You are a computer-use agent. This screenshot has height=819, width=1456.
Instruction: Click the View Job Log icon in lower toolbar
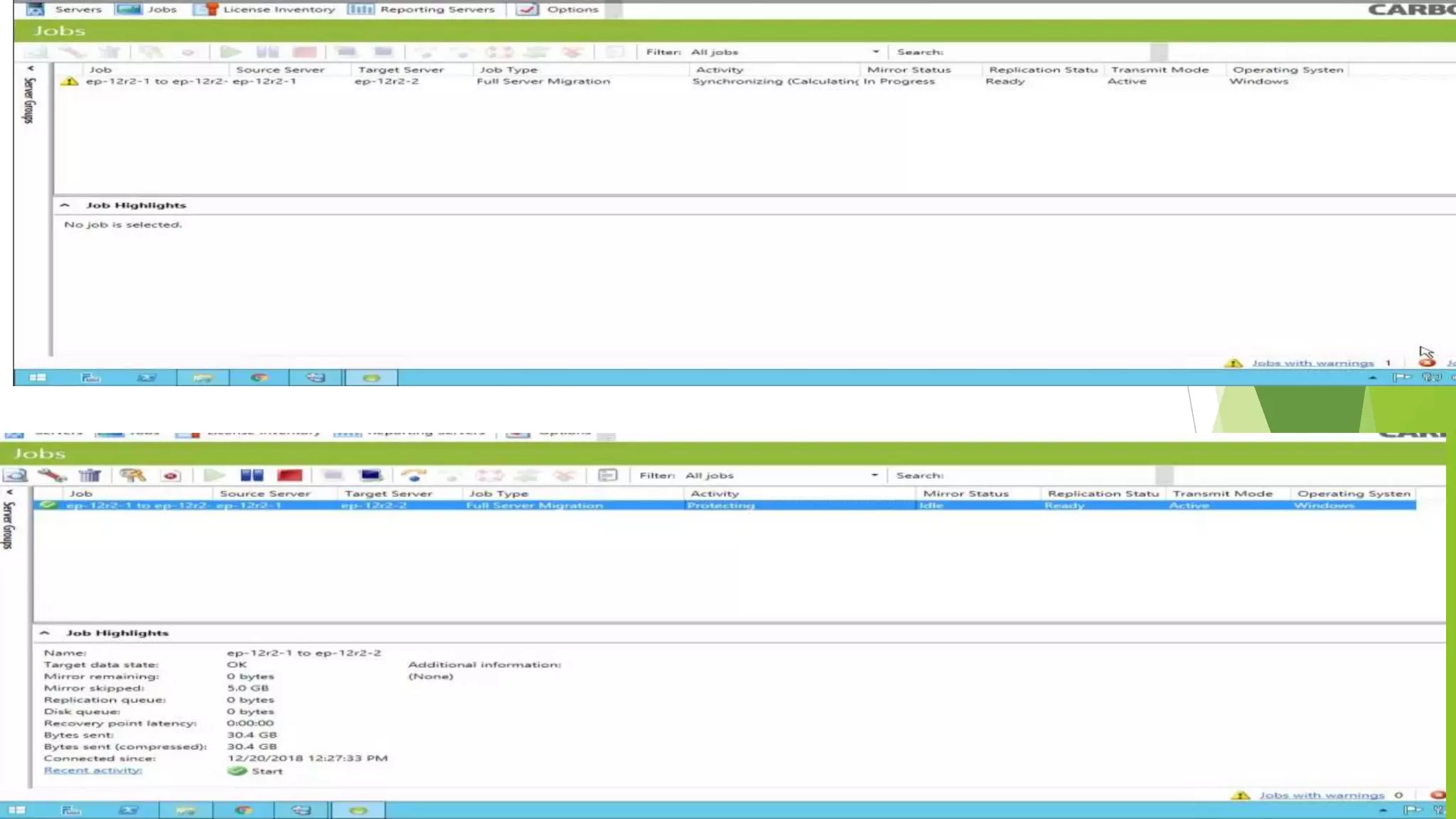click(x=607, y=475)
